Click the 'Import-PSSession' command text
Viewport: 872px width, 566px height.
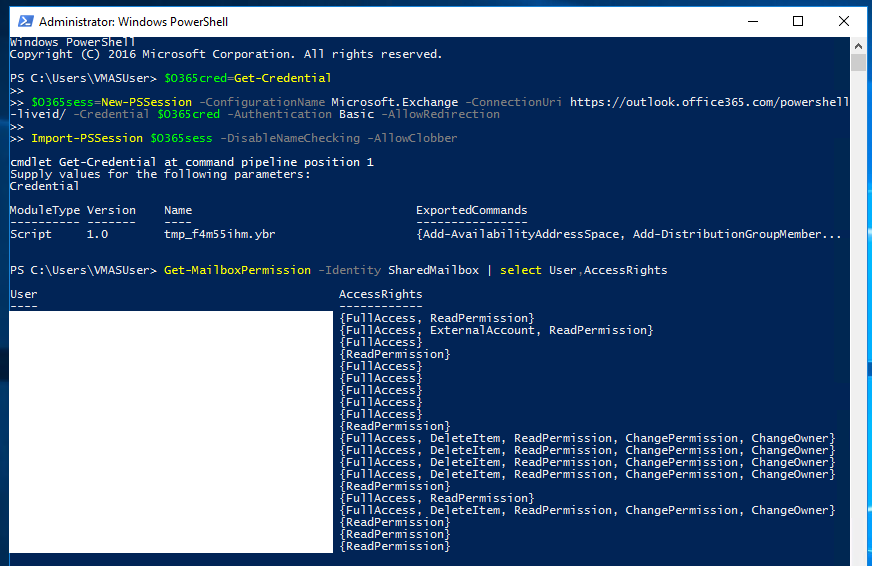click(87, 138)
